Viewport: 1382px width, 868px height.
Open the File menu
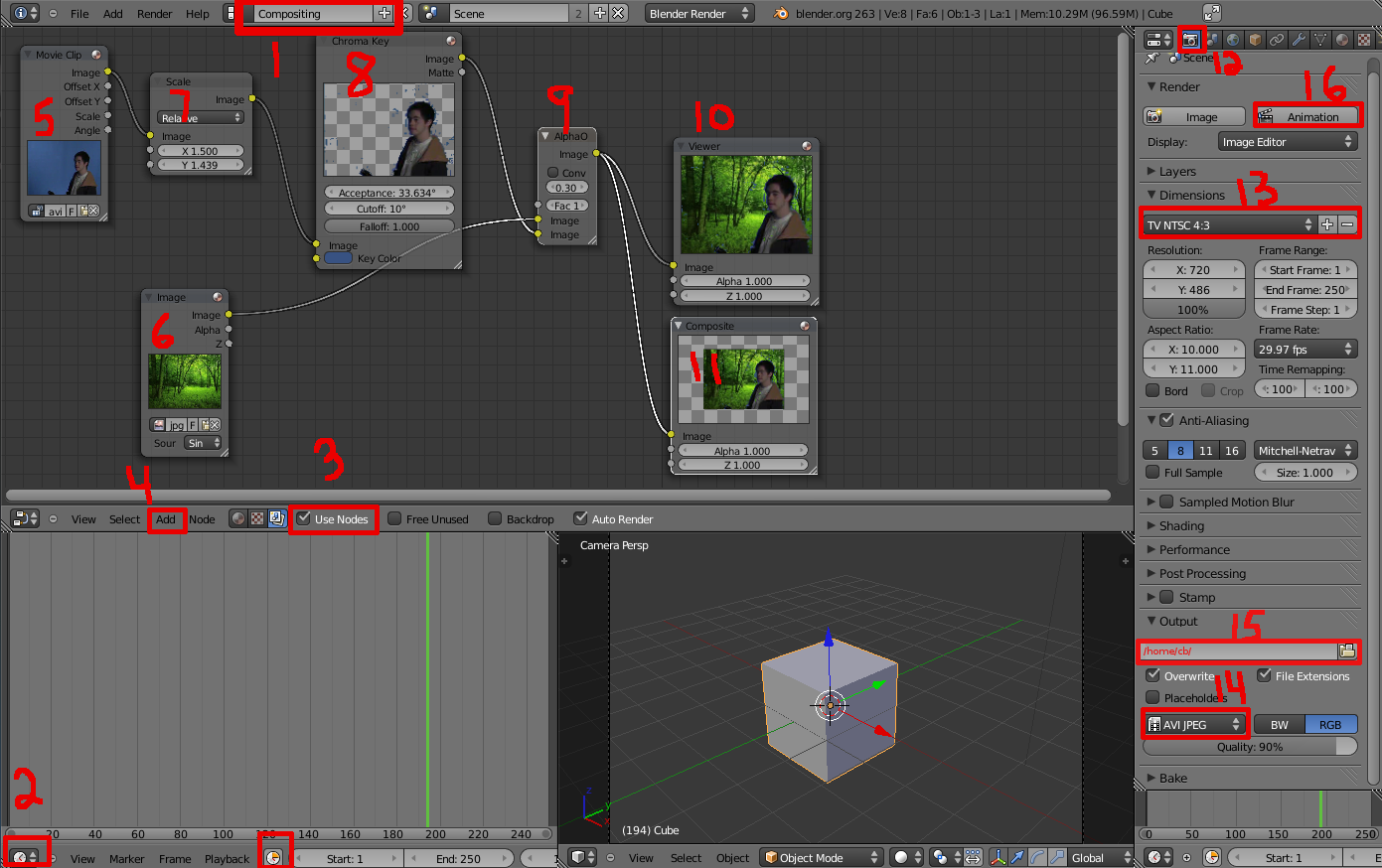(79, 14)
